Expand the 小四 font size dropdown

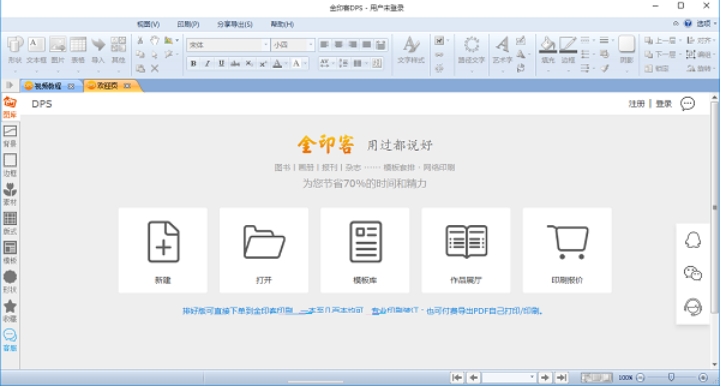(310, 45)
